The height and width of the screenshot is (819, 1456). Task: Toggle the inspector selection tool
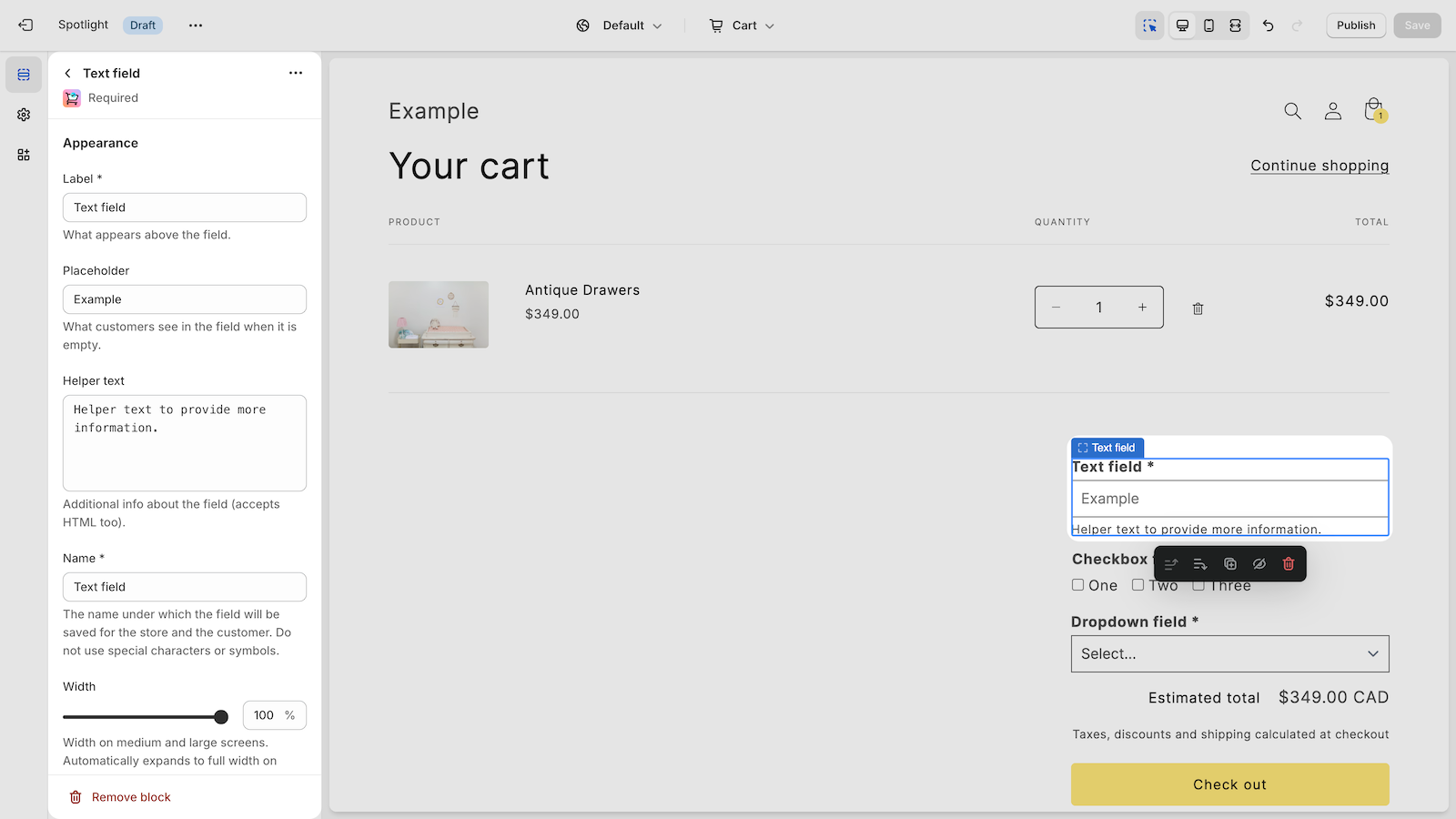pos(1150,25)
